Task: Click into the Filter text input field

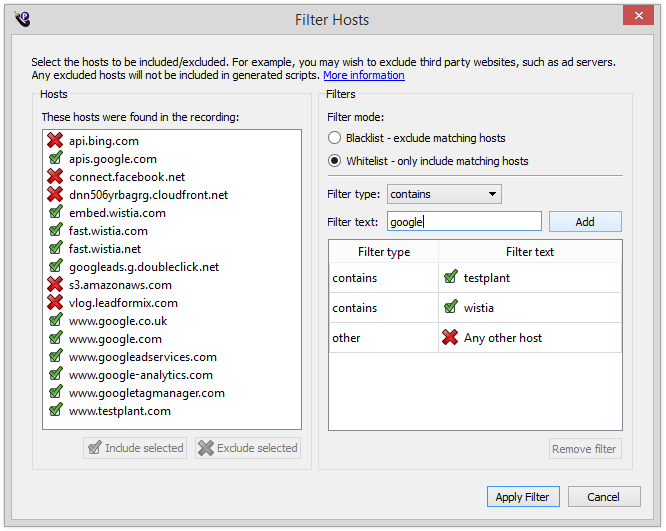Action: coord(464,222)
